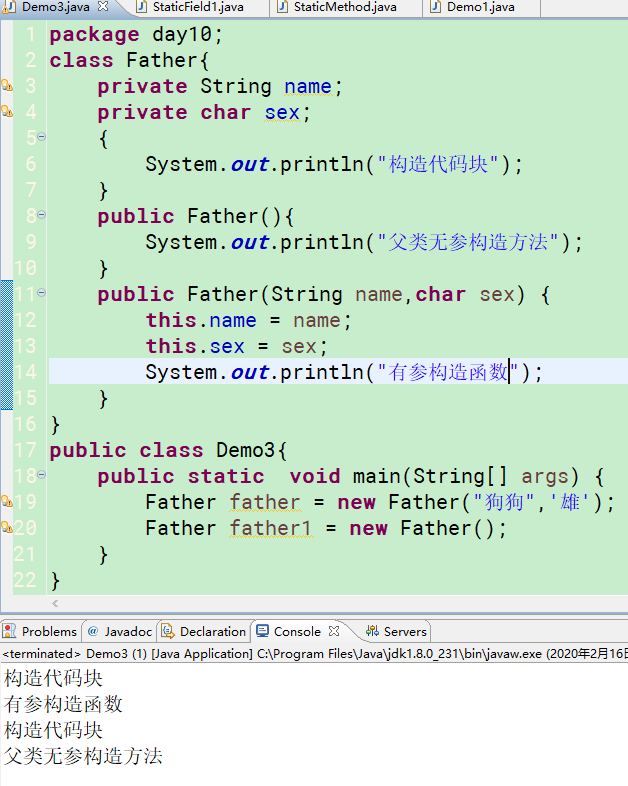This screenshot has height=786, width=628.
Task: Click the warning marker on line 4
Action: pyautogui.click(x=7, y=111)
